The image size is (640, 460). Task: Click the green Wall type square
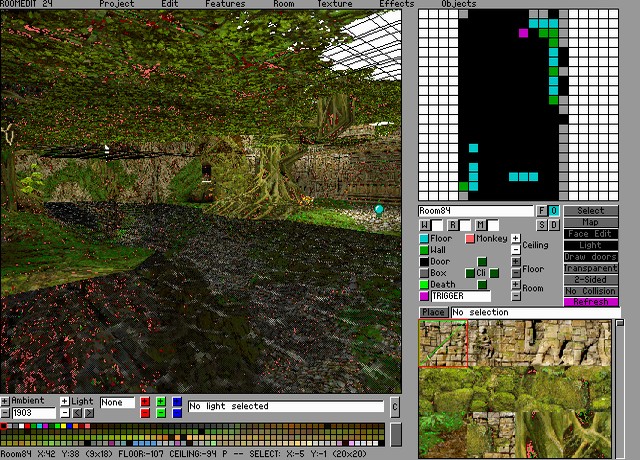(x=424, y=250)
